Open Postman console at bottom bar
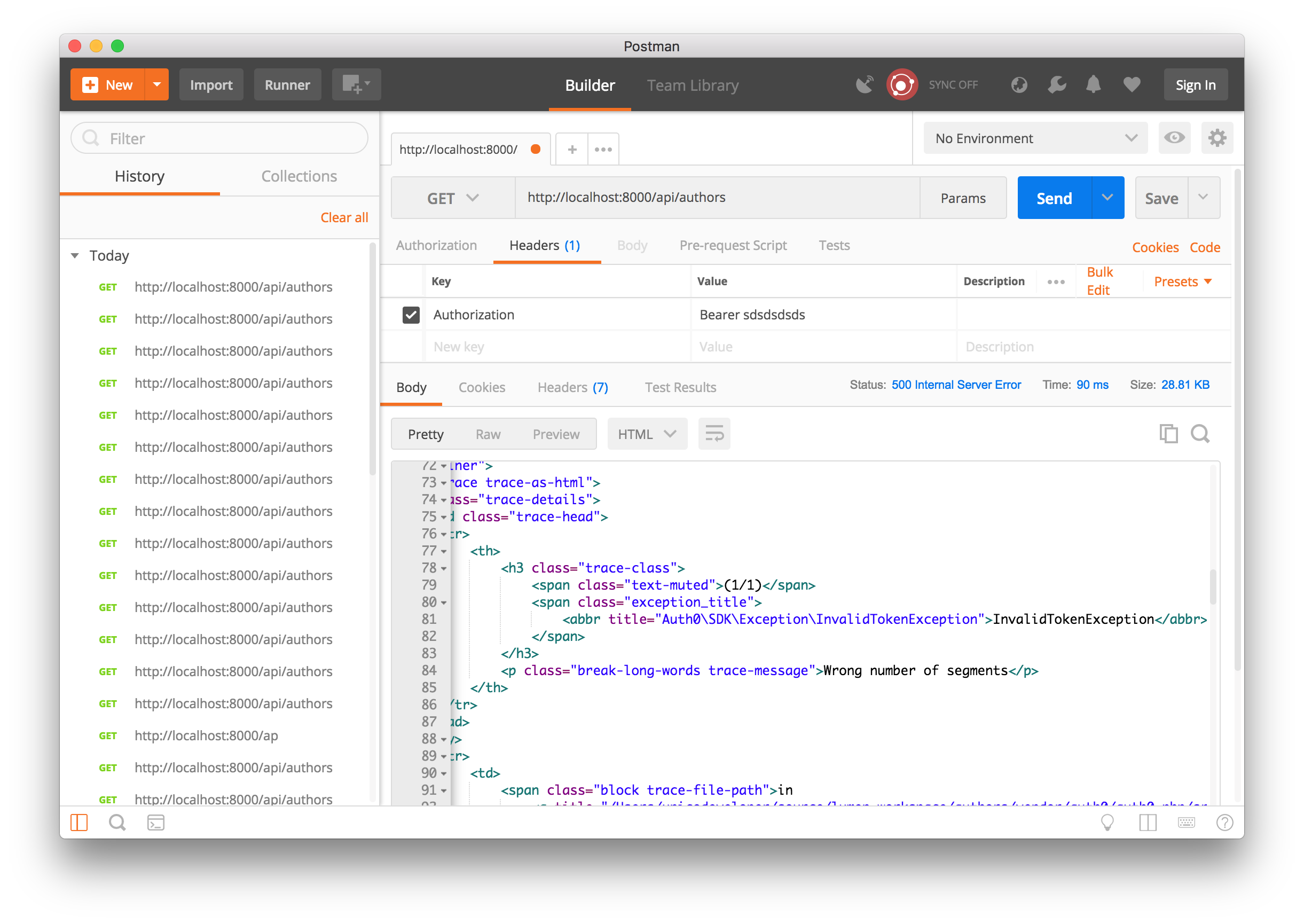The image size is (1304, 924). [x=155, y=823]
